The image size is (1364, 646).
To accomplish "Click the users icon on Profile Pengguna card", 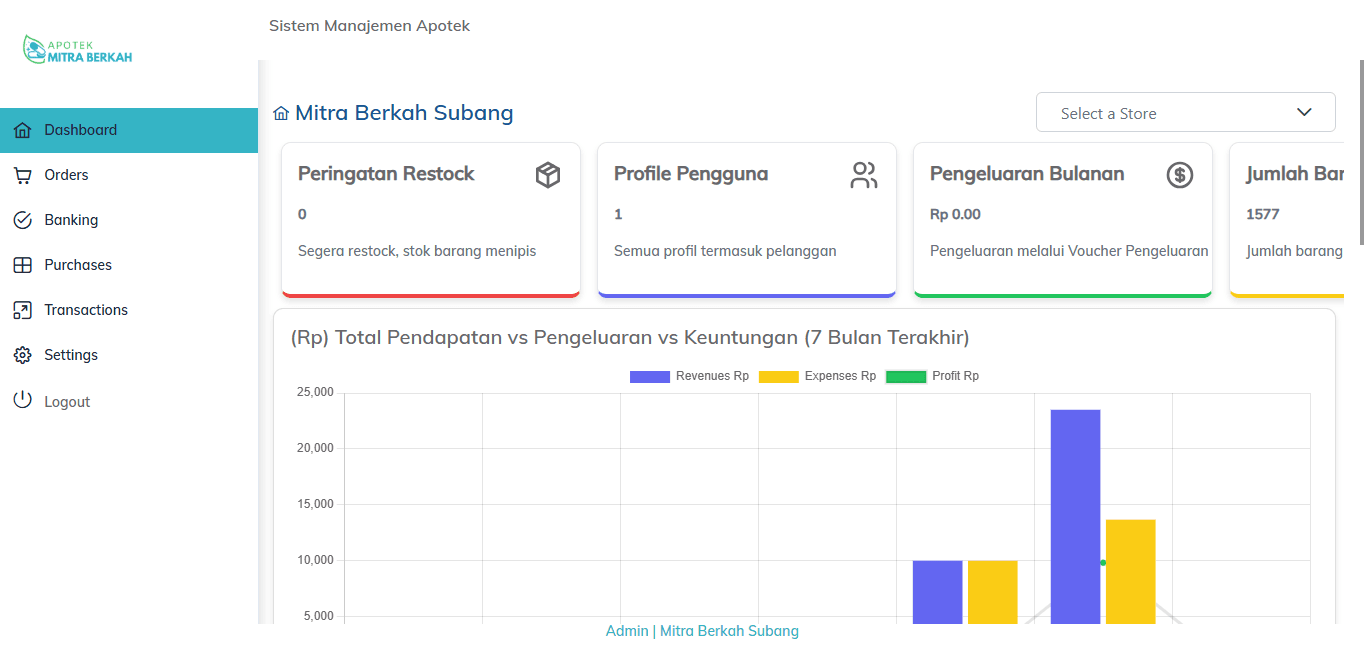I will (x=863, y=175).
